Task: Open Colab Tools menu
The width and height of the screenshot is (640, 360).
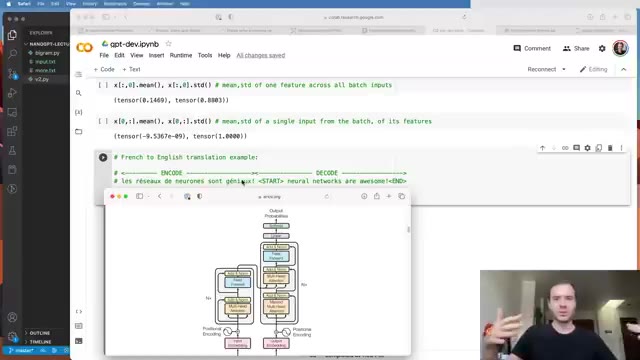Action: click(x=205, y=55)
